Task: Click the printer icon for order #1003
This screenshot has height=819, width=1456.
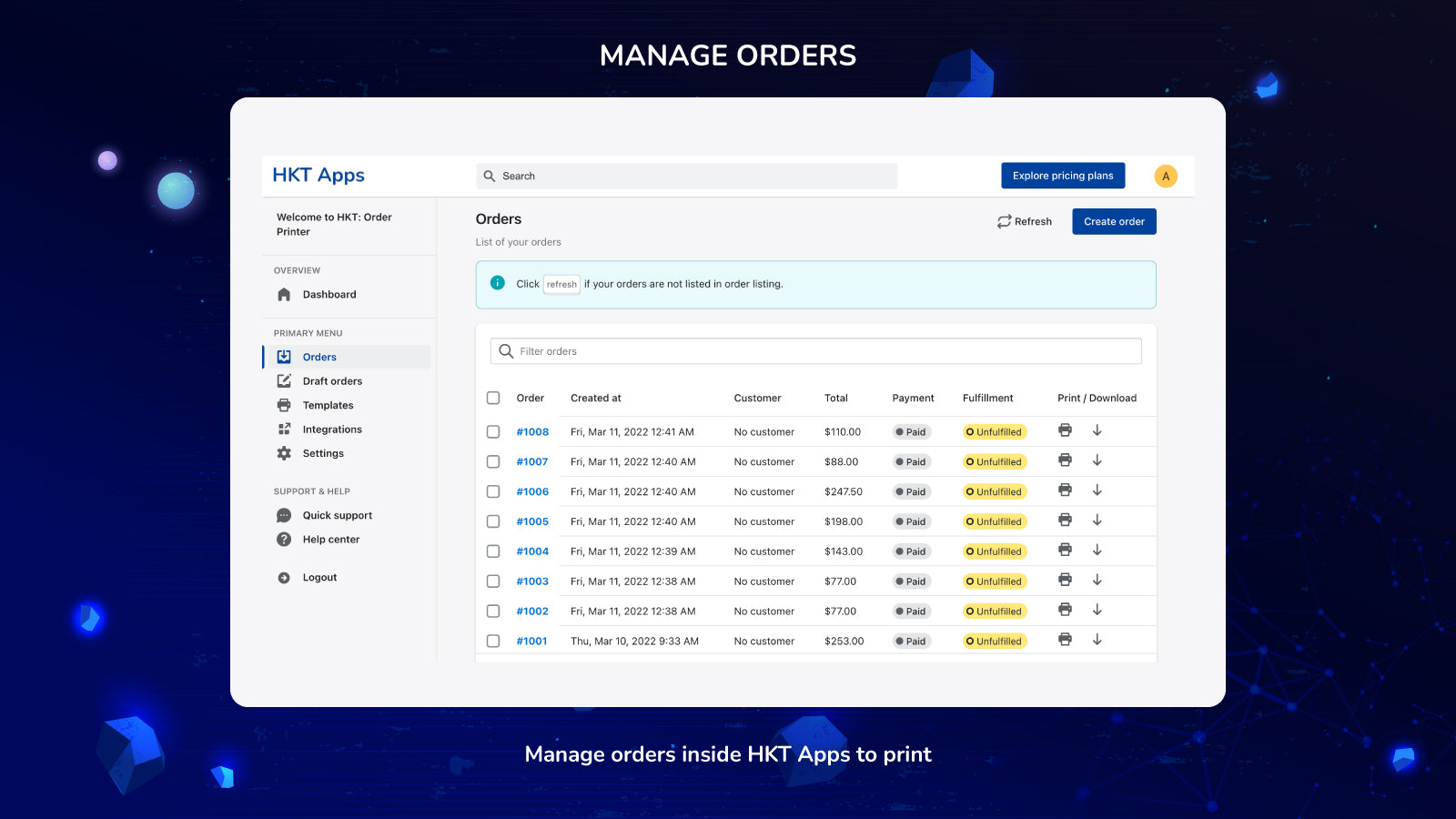Action: tap(1065, 580)
